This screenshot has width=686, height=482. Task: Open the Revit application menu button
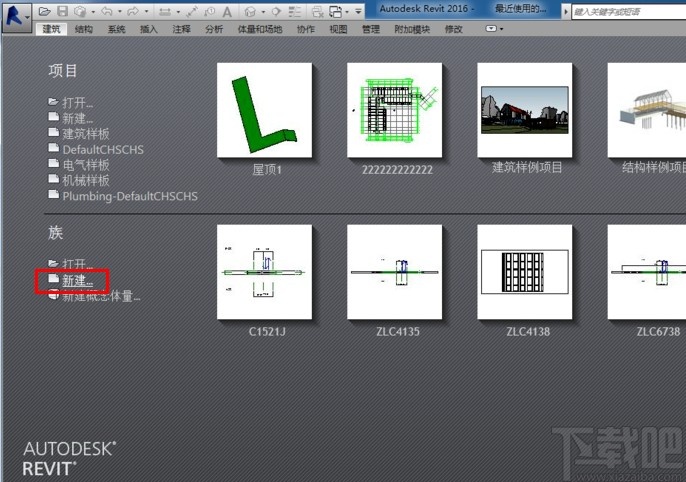(17, 17)
